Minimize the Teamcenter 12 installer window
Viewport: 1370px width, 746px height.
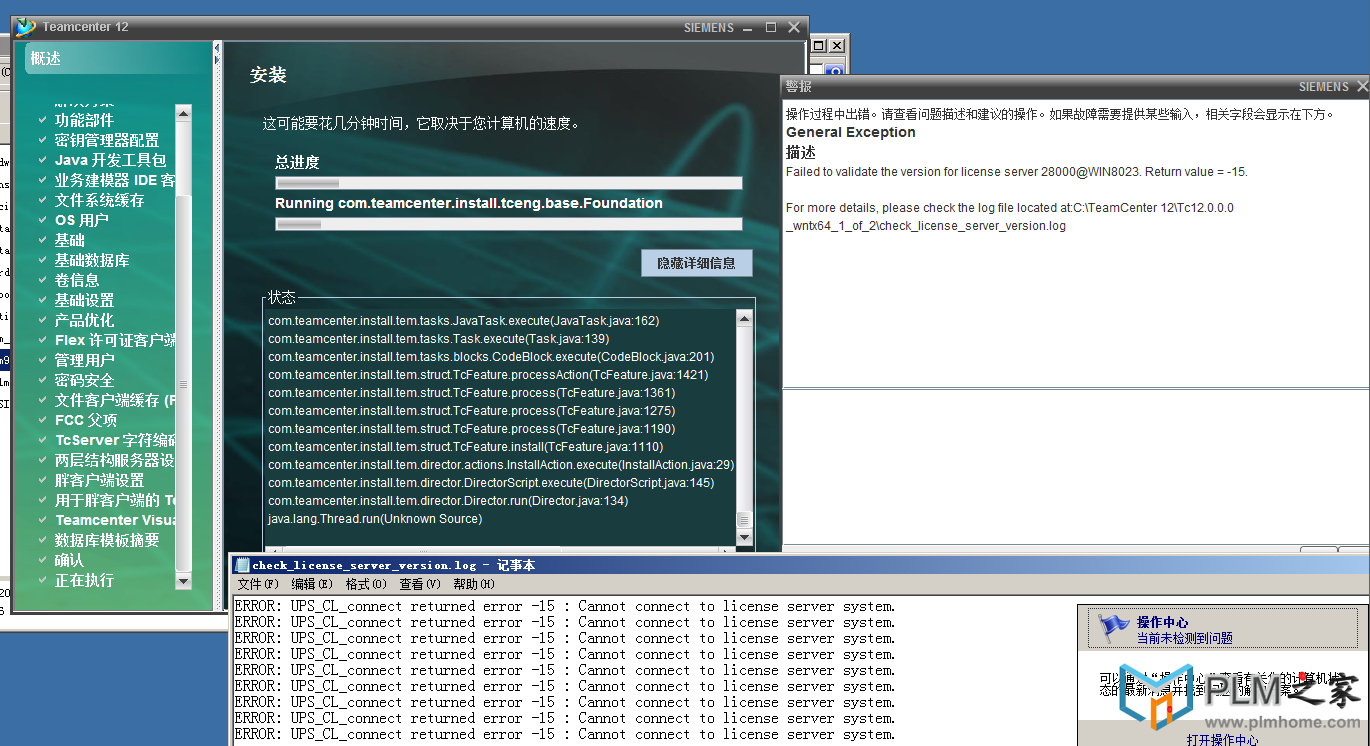(749, 27)
